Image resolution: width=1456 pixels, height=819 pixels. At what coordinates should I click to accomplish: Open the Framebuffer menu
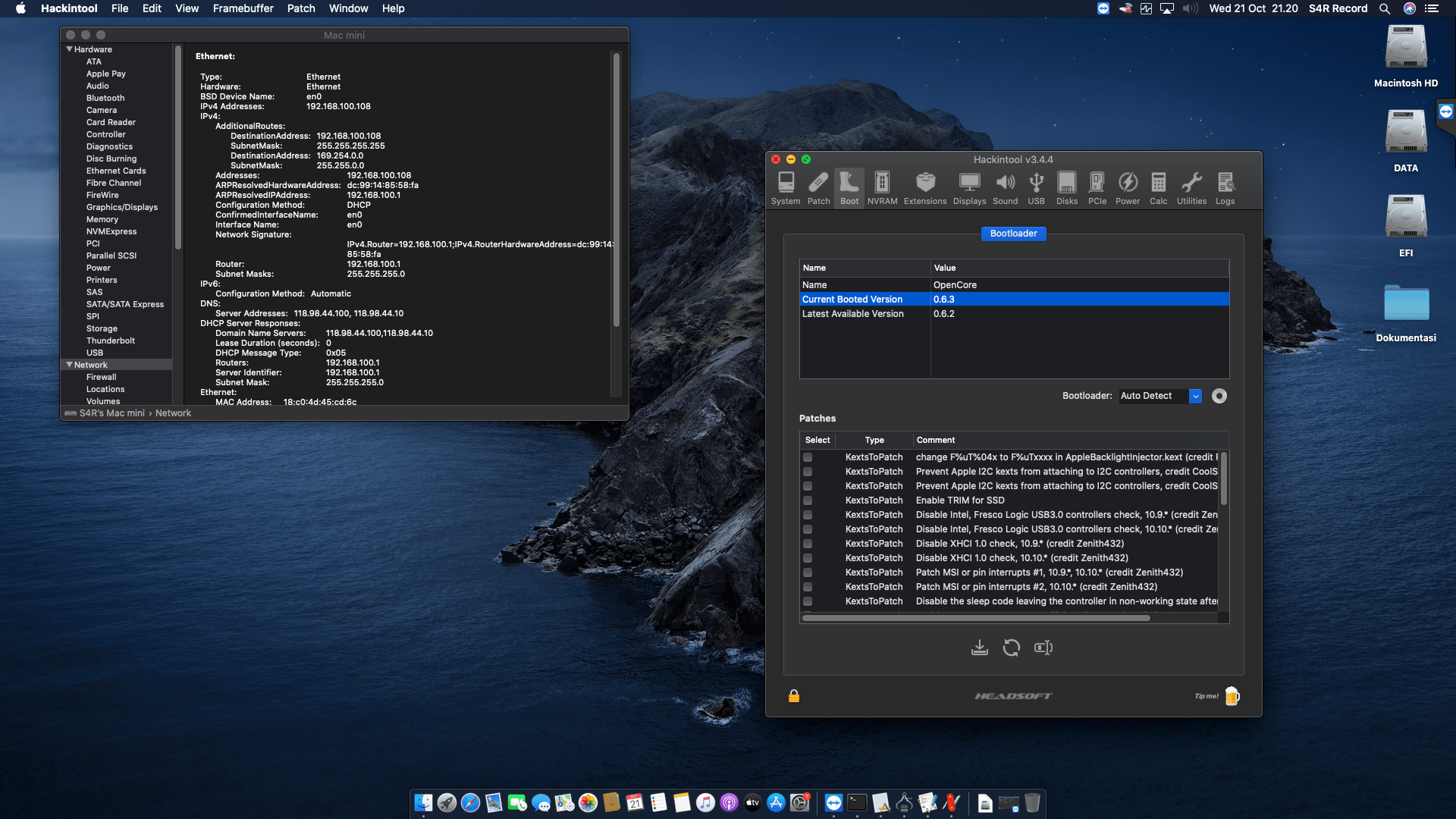243,8
